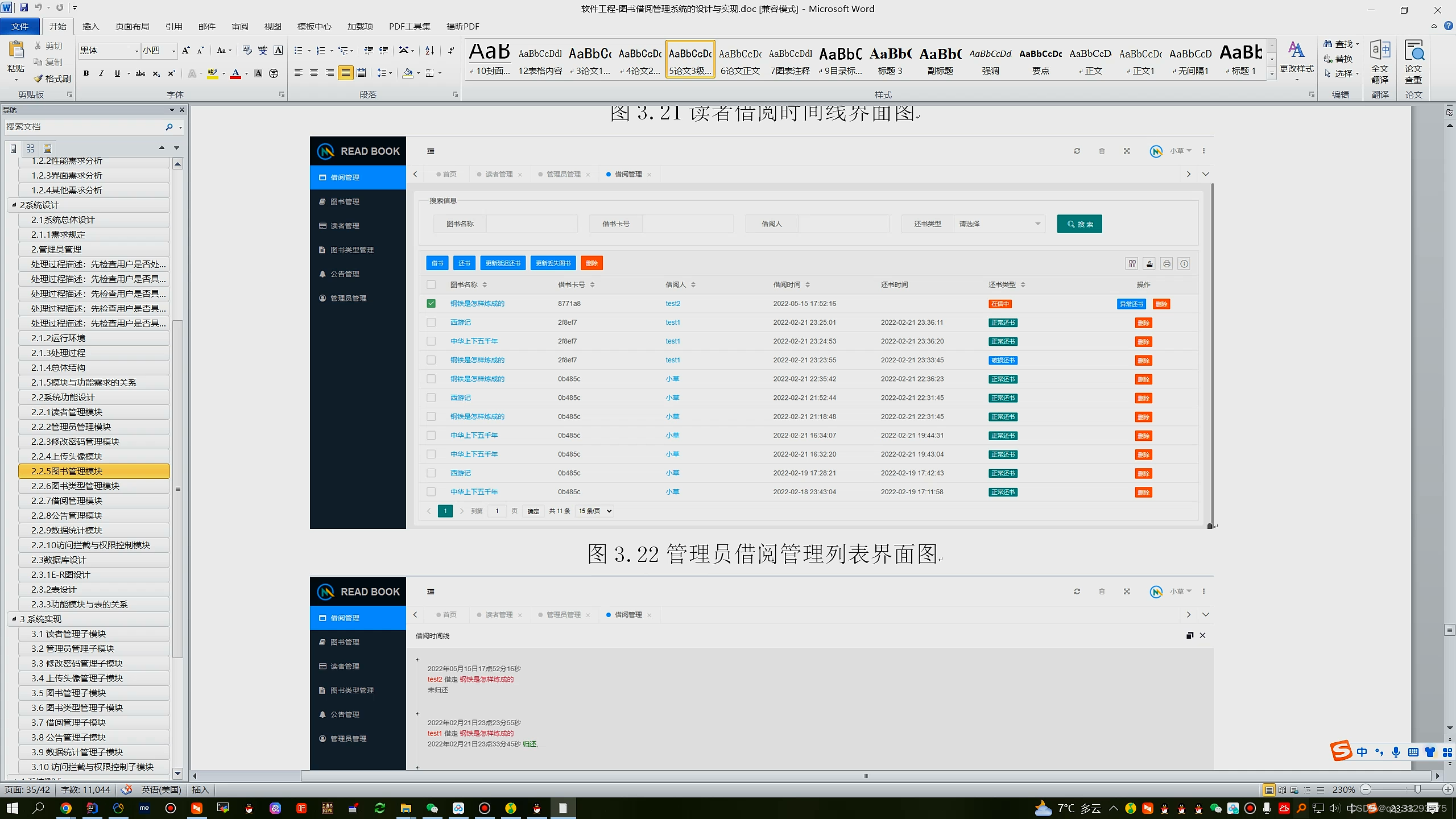This screenshot has width=1456, height=819.
Task: Select the 标题 3 style
Action: click(890, 61)
